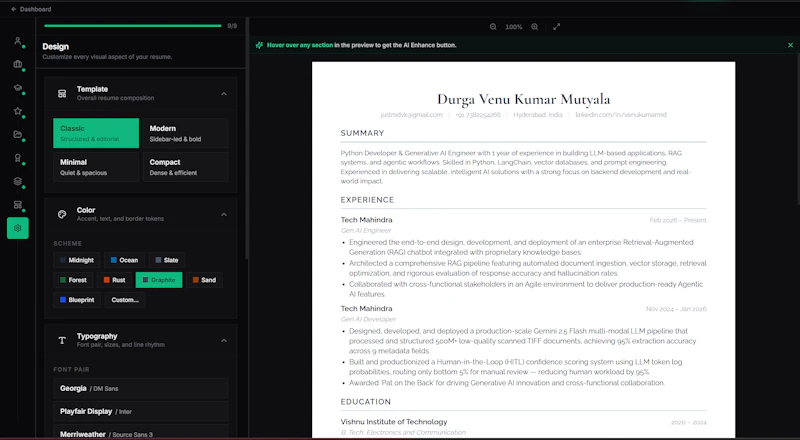800x440 pixels.
Task: Pick the Georgia / DM Sans font pair
Action: [141, 388]
